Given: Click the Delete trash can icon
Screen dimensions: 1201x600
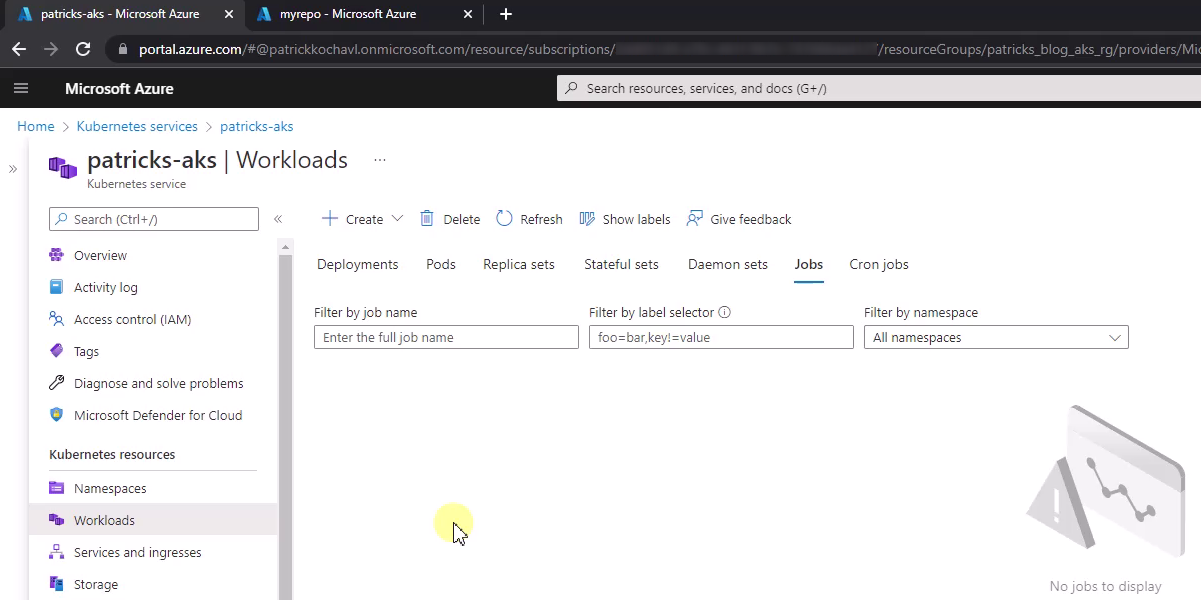Looking at the screenshot, I should (x=427, y=219).
